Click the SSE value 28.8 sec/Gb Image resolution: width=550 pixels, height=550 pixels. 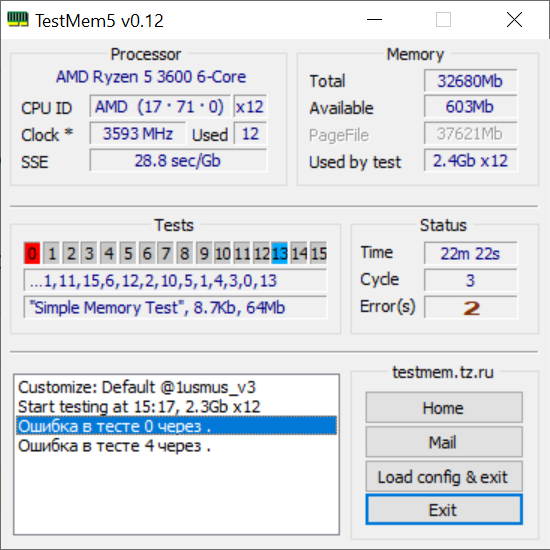178,160
